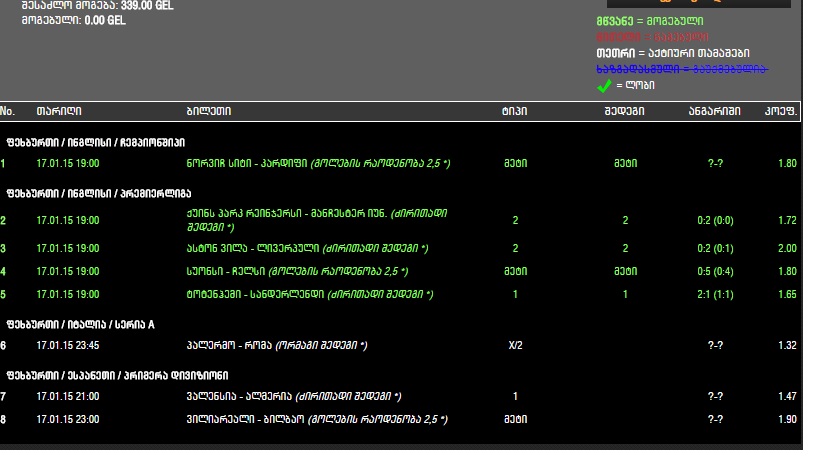Image resolution: width=819 pixels, height=460 pixels.
Task: Click the result '2' in the Aston Villa row
Action: [625, 249]
